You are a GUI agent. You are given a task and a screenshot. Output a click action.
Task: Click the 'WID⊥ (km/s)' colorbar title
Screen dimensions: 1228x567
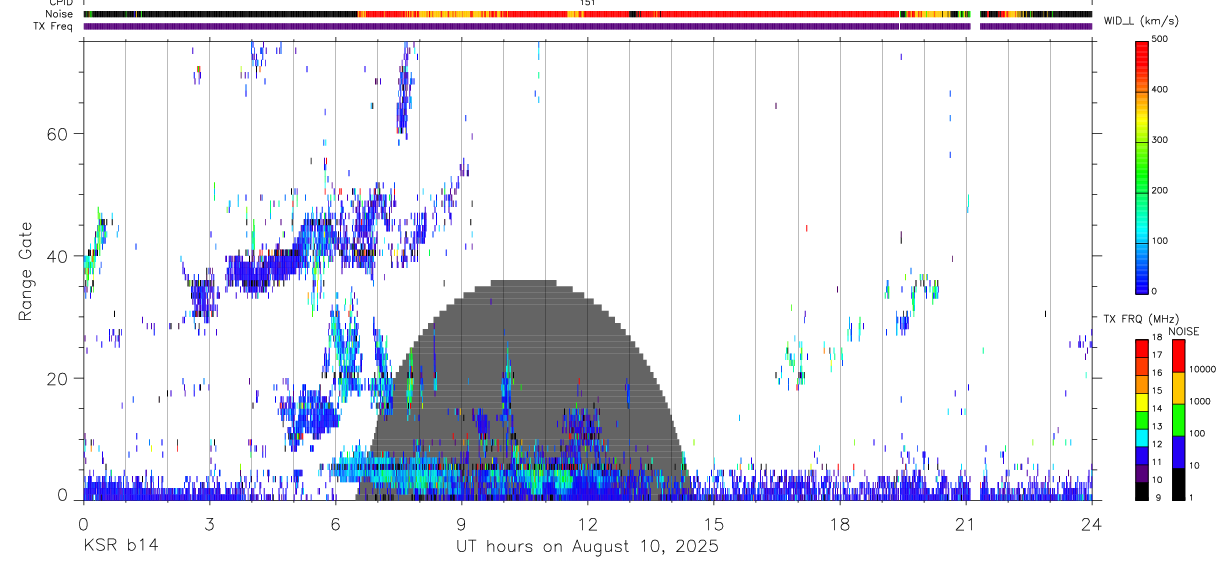(x=1144, y=20)
